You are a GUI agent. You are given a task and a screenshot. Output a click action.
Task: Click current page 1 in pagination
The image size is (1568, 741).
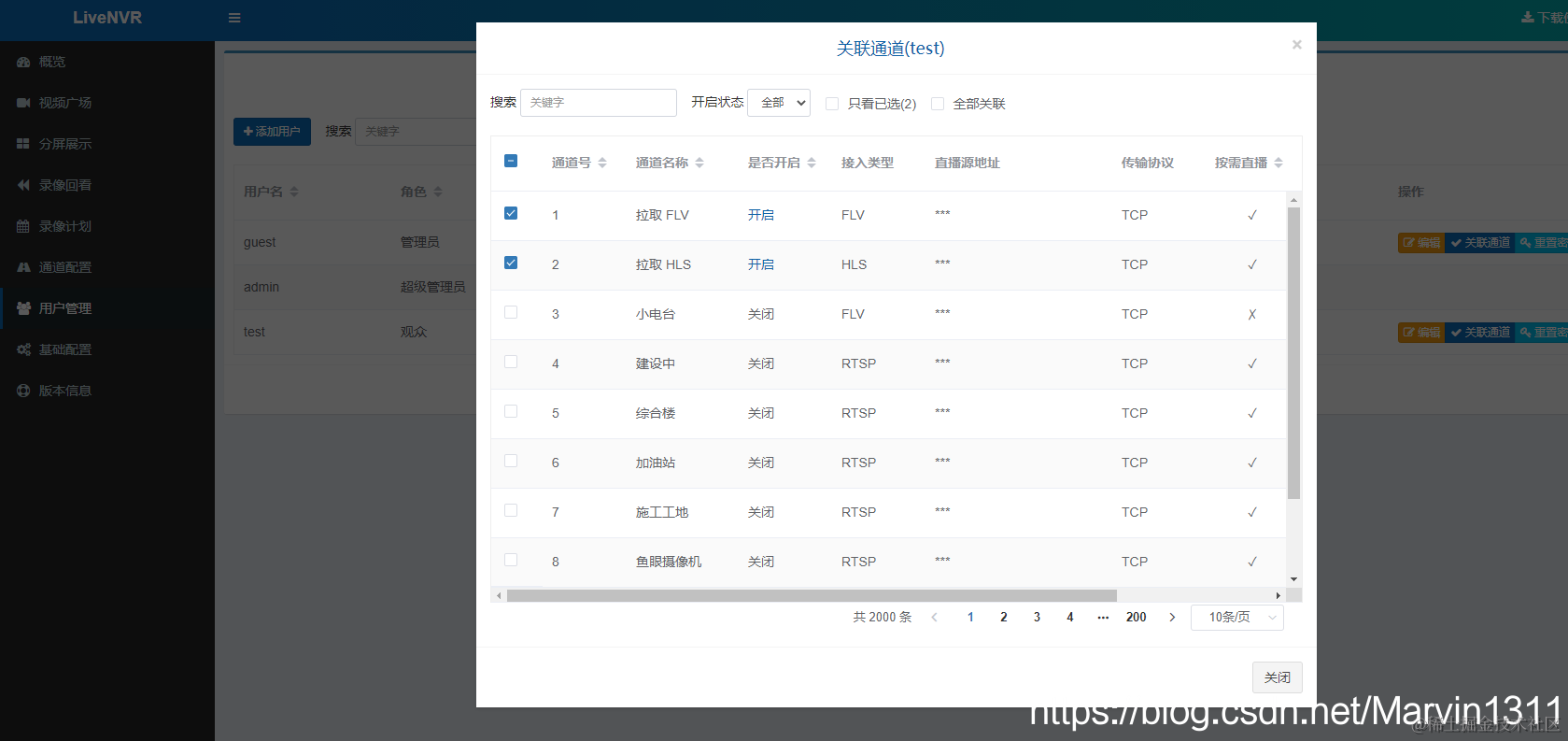(x=970, y=617)
